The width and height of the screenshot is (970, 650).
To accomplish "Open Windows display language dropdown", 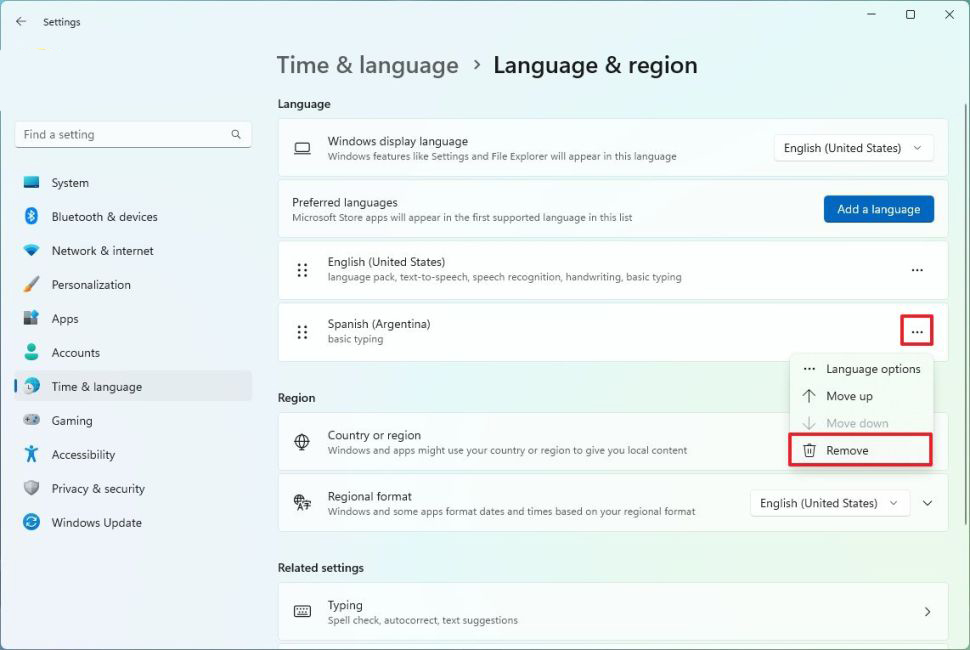I will pos(853,148).
